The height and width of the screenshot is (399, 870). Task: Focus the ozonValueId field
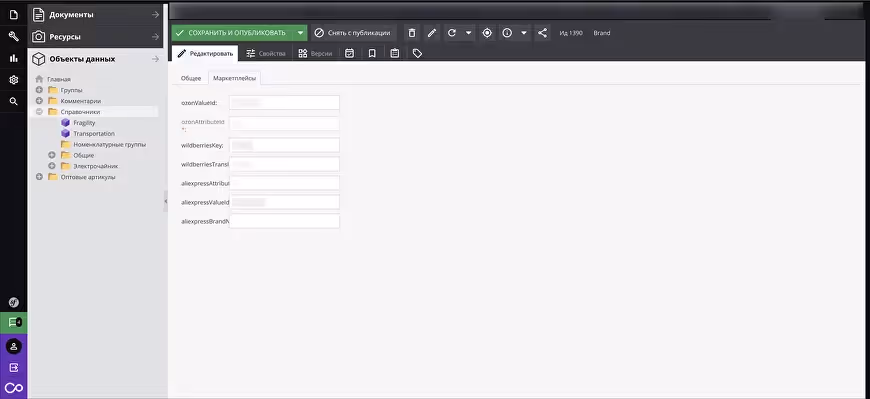tap(284, 103)
